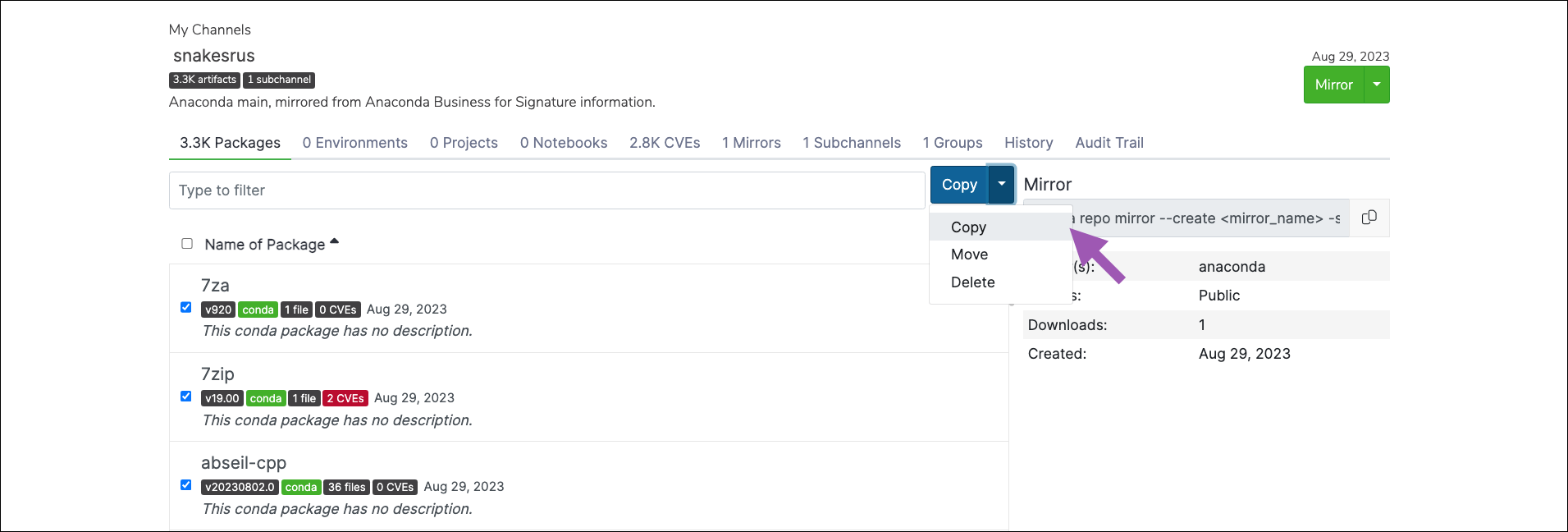Screen dimensions: 1568x532
Task: Uncheck the 7za package checkbox
Action: click(x=186, y=307)
